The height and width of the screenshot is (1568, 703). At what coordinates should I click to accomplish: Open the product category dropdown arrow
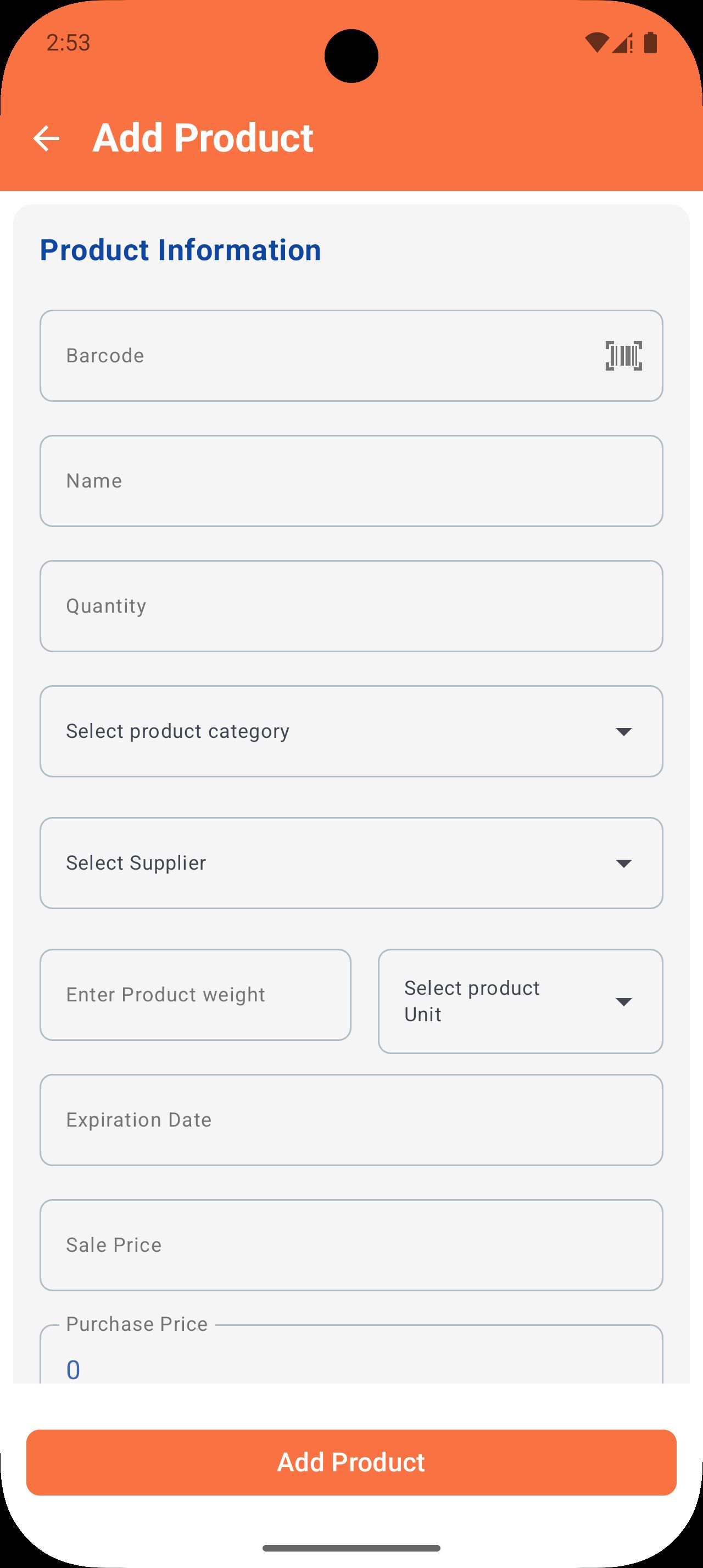(623, 731)
